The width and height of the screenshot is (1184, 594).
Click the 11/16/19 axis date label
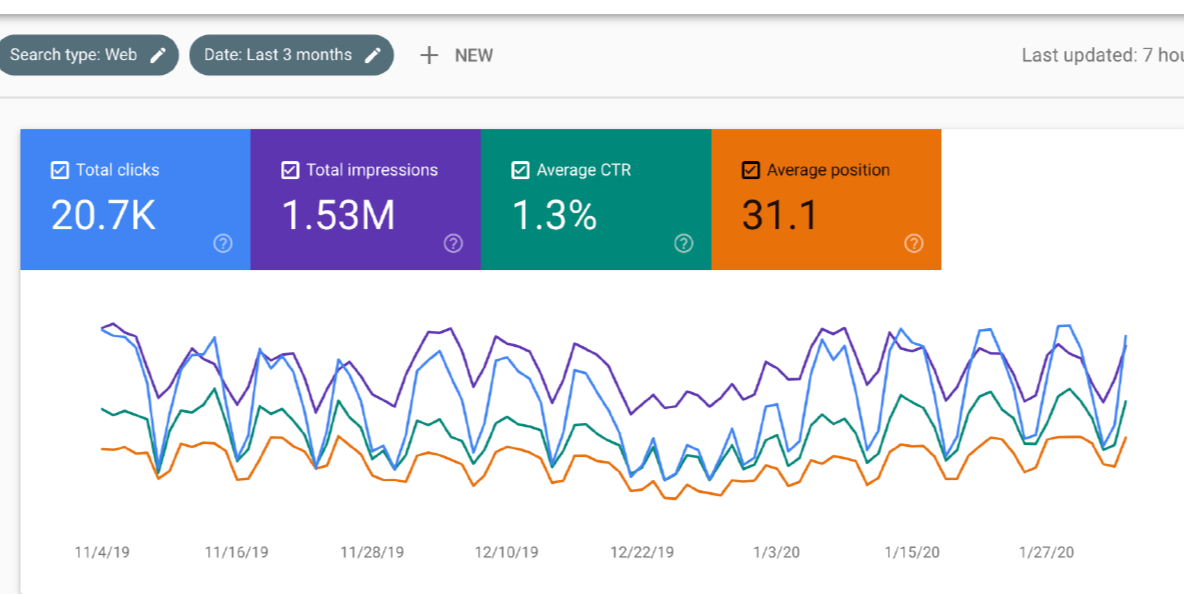[236, 552]
